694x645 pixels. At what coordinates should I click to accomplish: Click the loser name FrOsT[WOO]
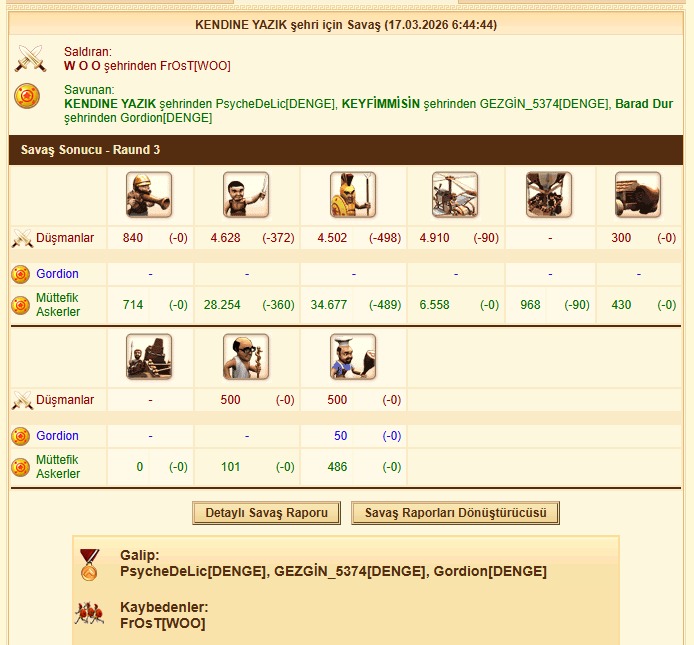coord(163,624)
